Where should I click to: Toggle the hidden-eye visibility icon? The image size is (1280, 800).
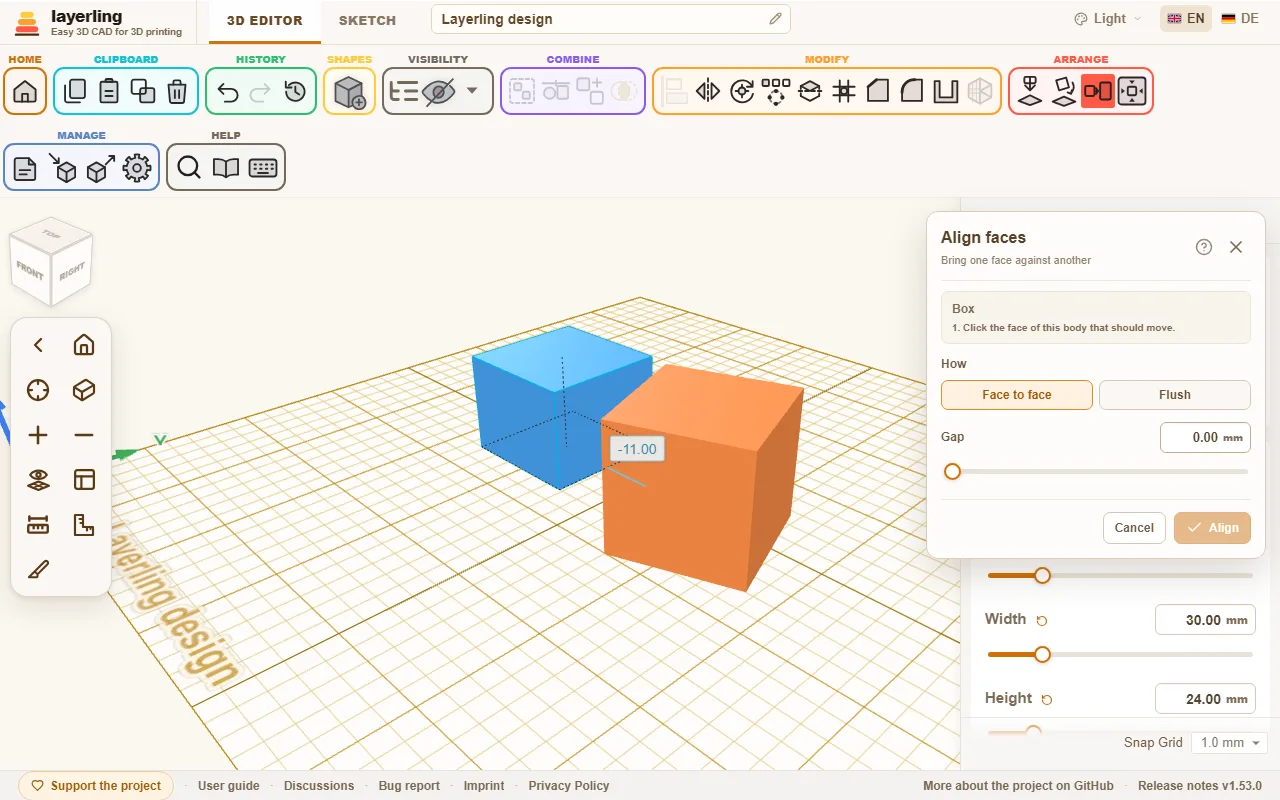point(438,92)
